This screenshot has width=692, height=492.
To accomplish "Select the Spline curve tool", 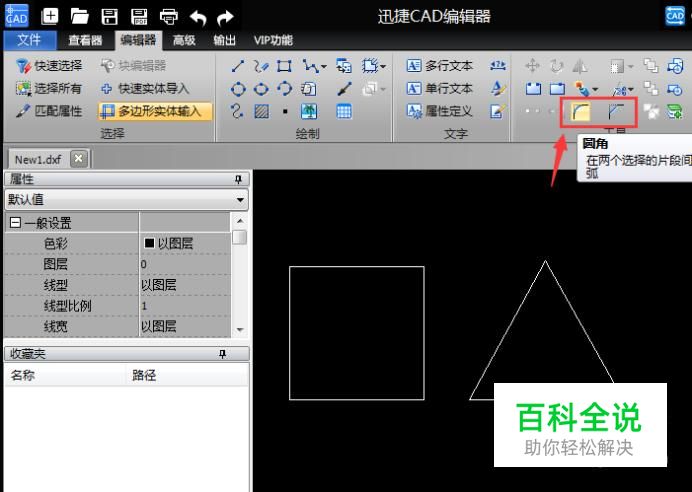I will [x=237, y=111].
